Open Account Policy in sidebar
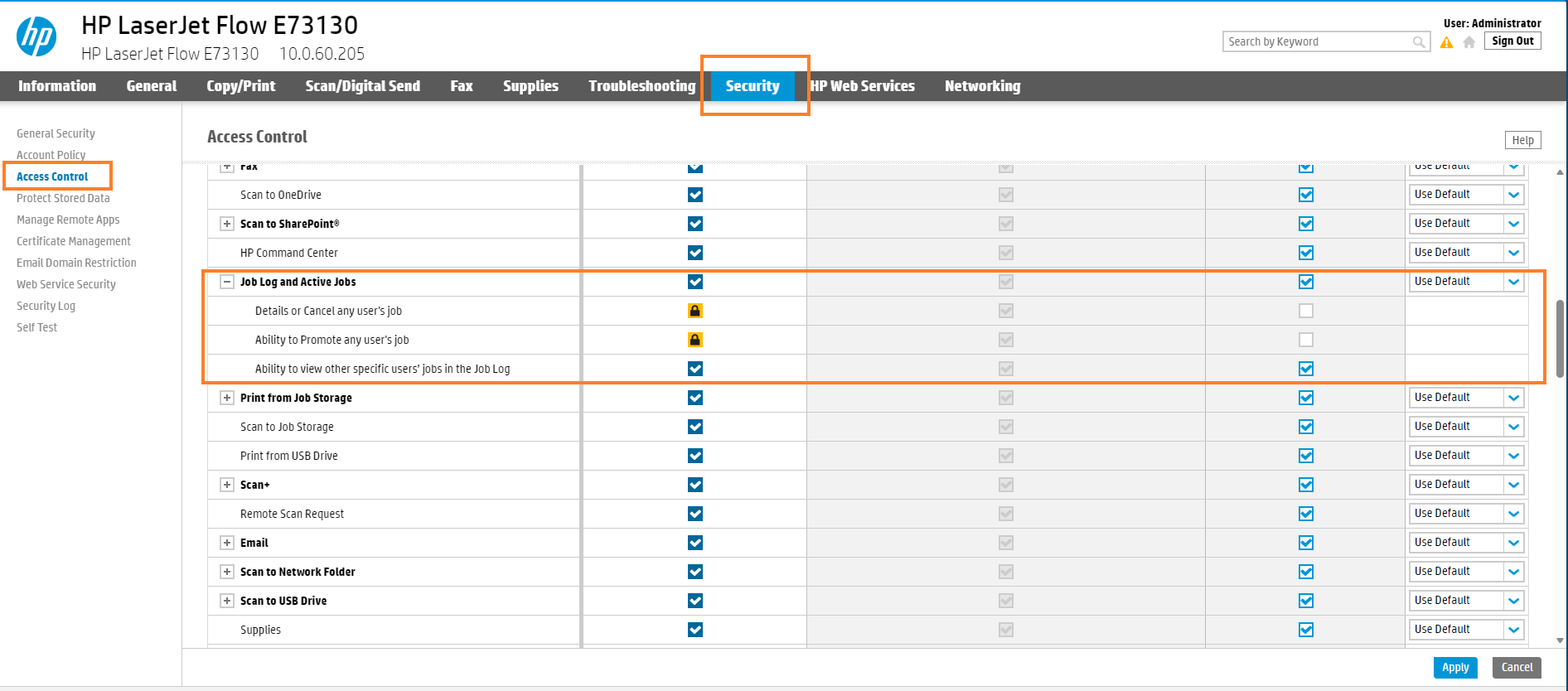Viewport: 1568px width, 691px height. (x=51, y=155)
